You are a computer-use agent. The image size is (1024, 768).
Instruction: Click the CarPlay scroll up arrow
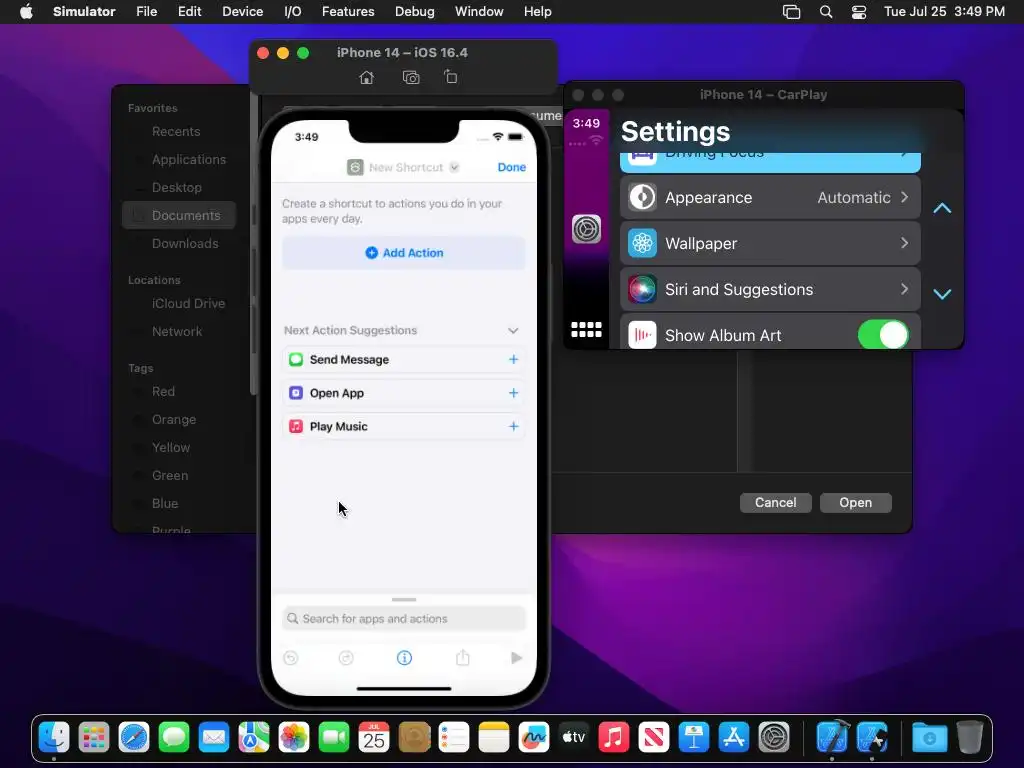point(942,208)
